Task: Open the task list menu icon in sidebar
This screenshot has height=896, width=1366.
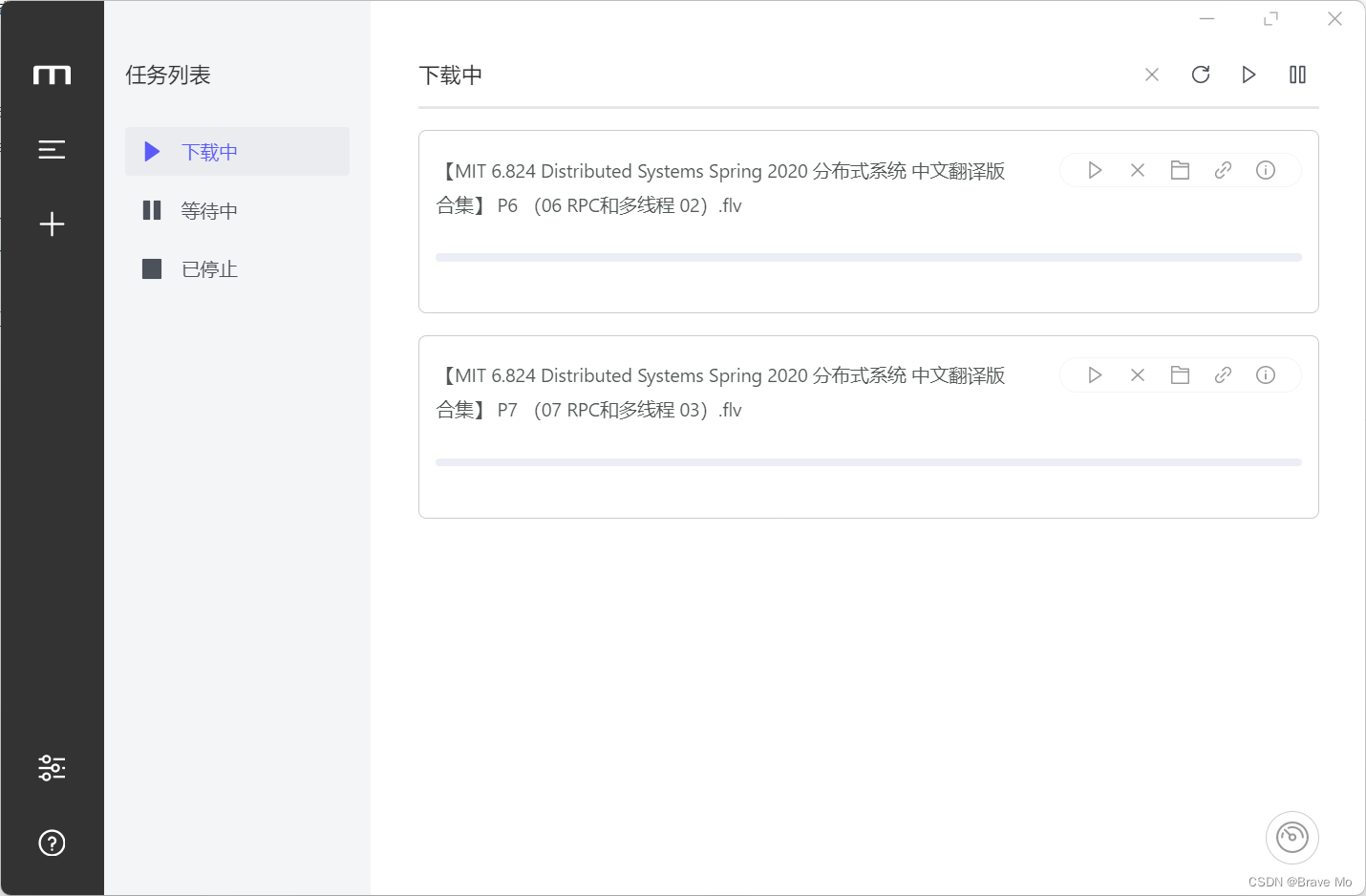Action: pos(52,149)
